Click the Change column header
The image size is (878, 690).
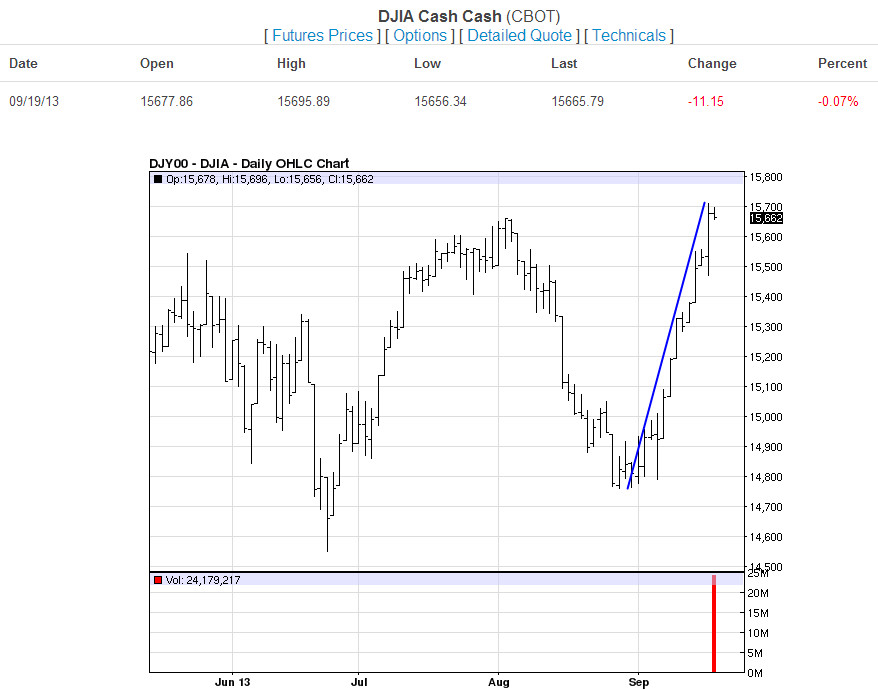(712, 63)
